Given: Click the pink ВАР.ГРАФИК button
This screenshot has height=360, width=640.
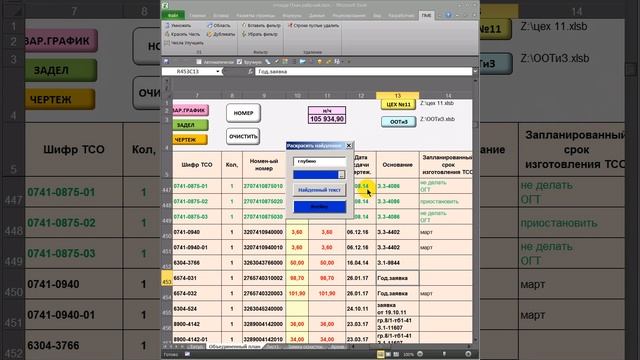Looking at the screenshot, I should coord(191,110).
